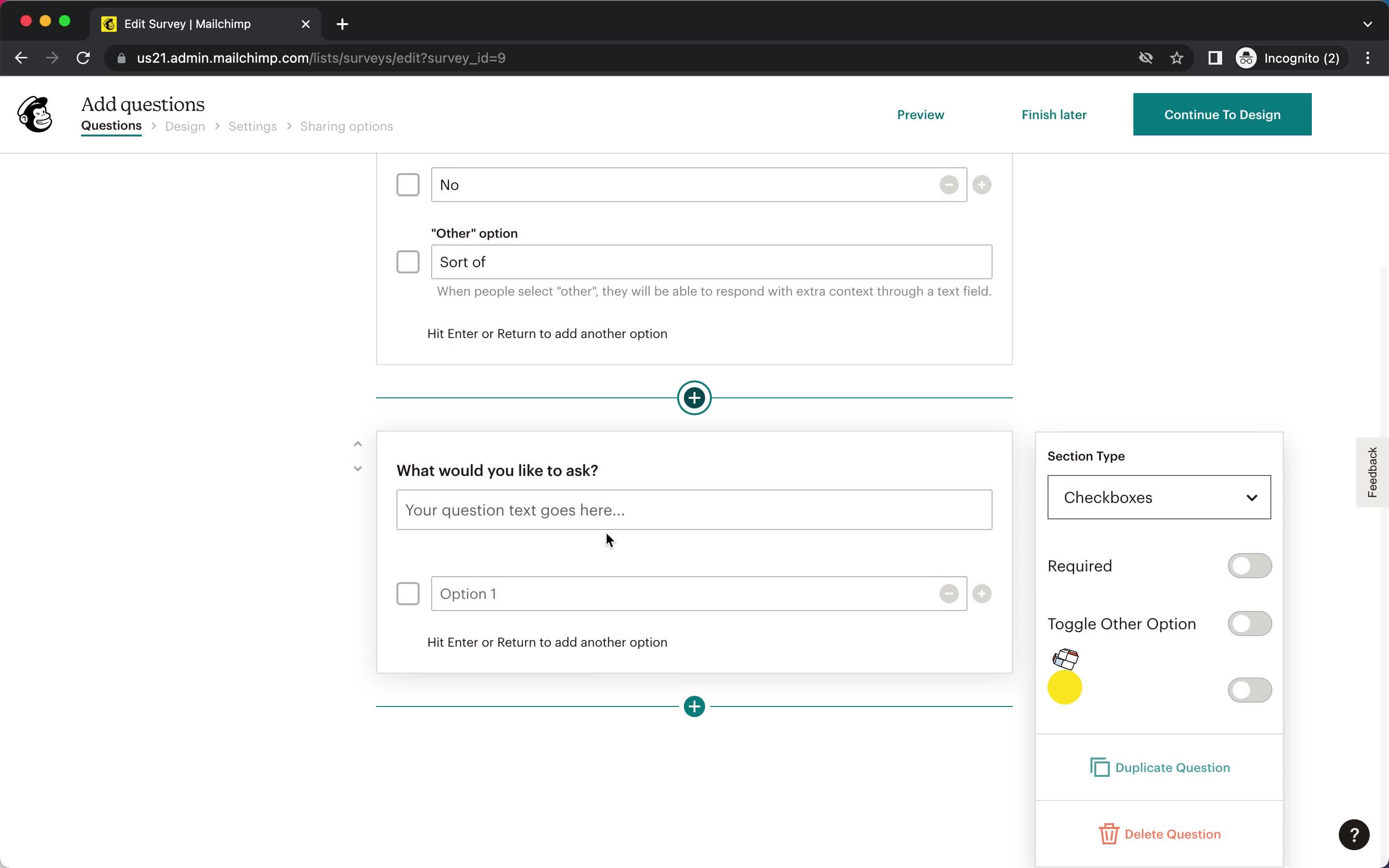The image size is (1389, 868).
Task: Click the add option plus icon next to Option 1
Action: pos(981,593)
